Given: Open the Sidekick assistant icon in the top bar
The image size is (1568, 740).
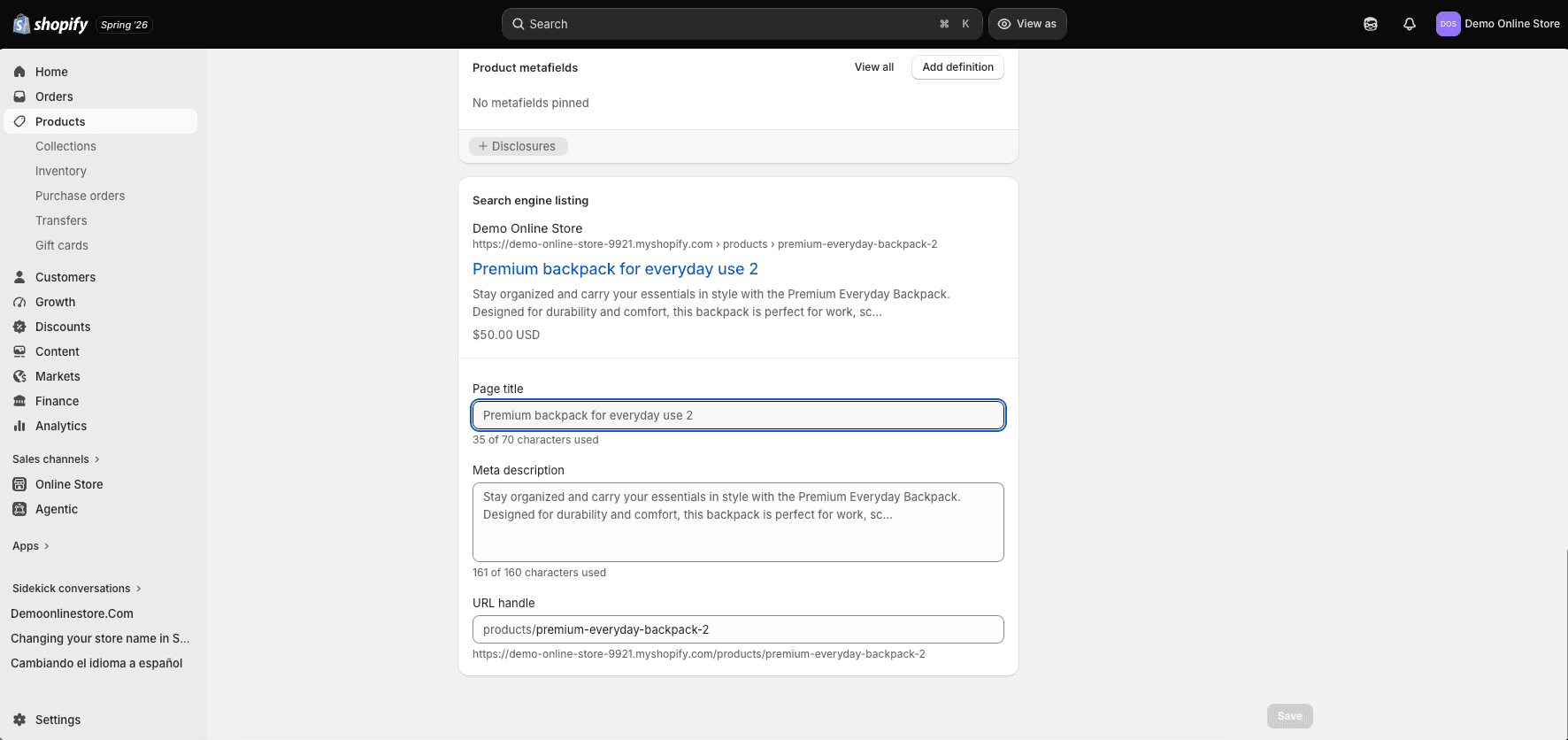Looking at the screenshot, I should click(1371, 24).
